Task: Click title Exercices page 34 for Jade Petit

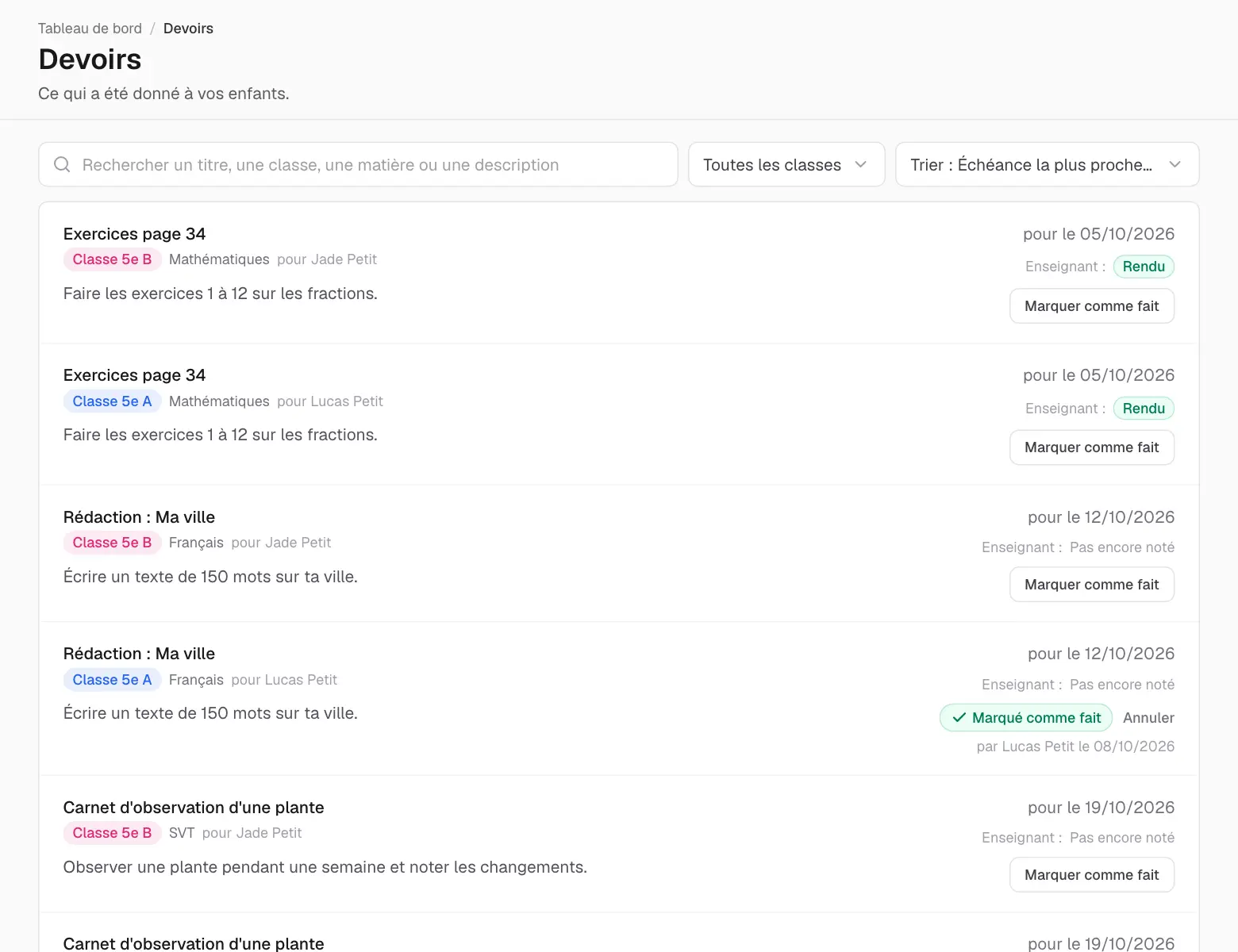Action: 134,234
